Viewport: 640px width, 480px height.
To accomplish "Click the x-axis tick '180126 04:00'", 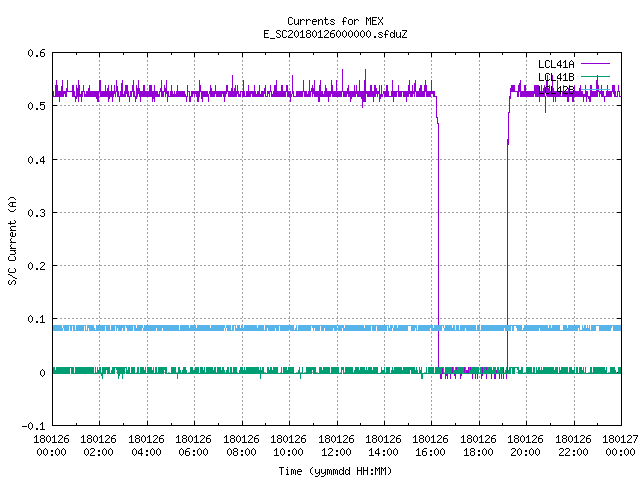I will coord(146,446).
